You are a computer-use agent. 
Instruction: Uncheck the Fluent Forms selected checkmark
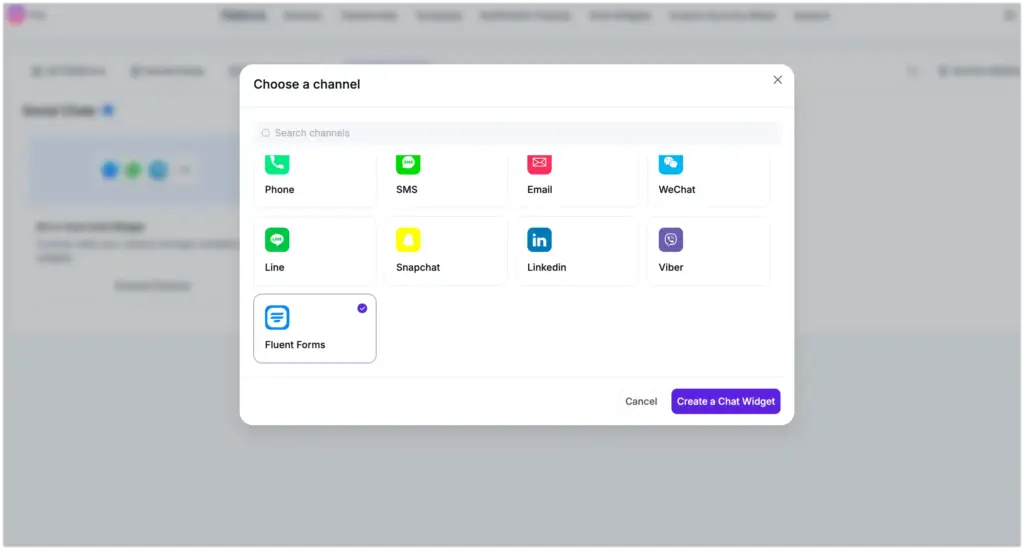(362, 308)
